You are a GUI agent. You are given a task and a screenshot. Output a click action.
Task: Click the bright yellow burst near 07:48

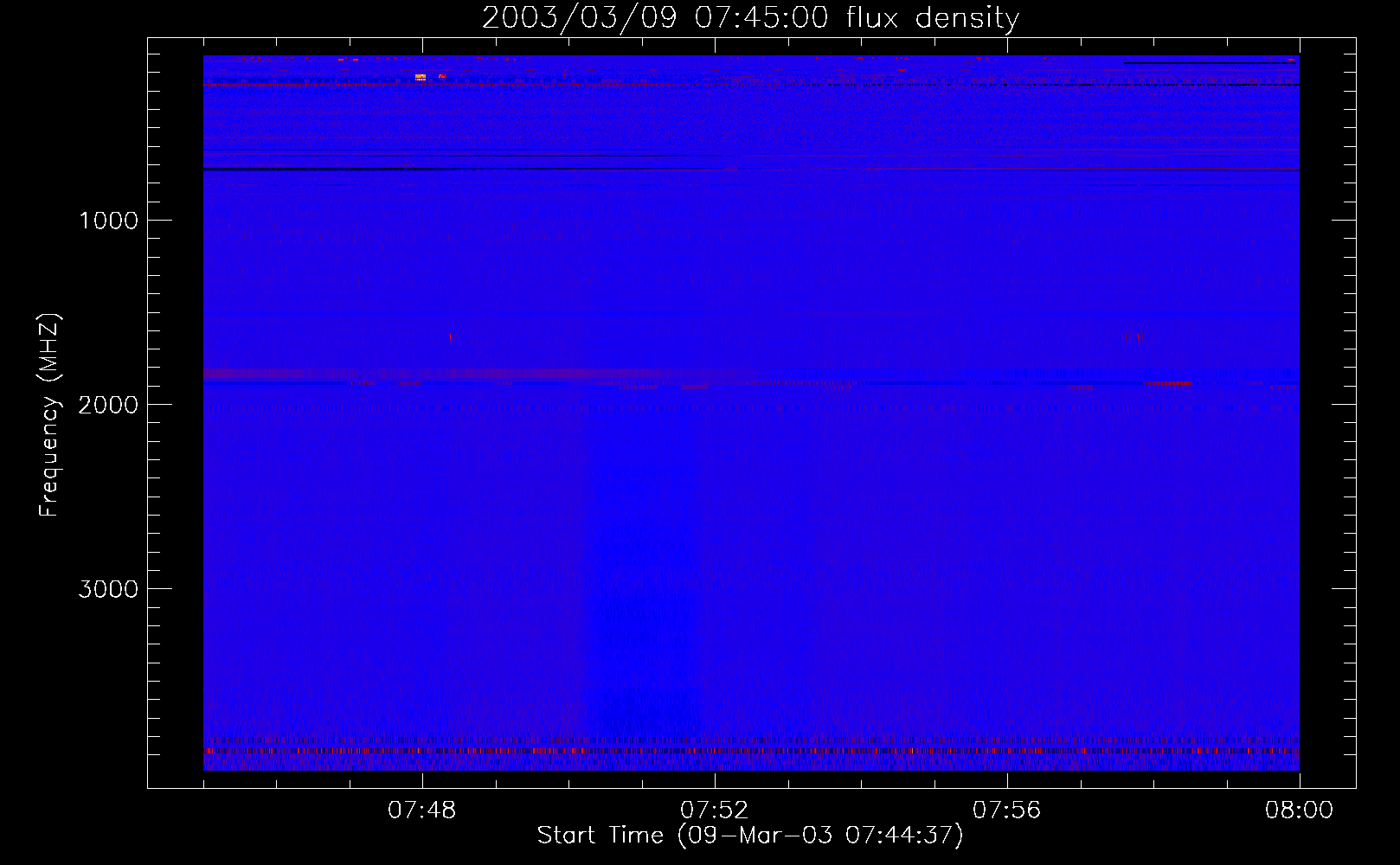click(421, 77)
